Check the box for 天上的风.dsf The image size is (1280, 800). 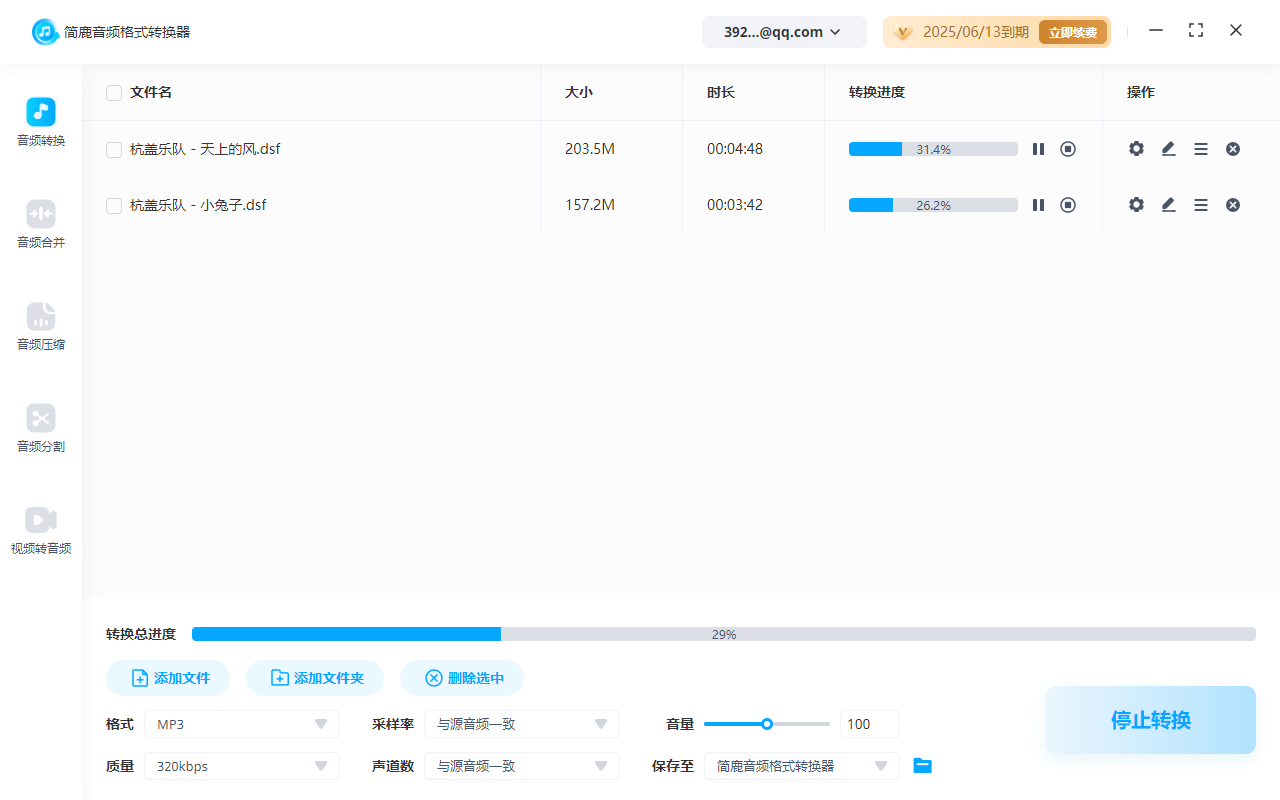coord(114,150)
